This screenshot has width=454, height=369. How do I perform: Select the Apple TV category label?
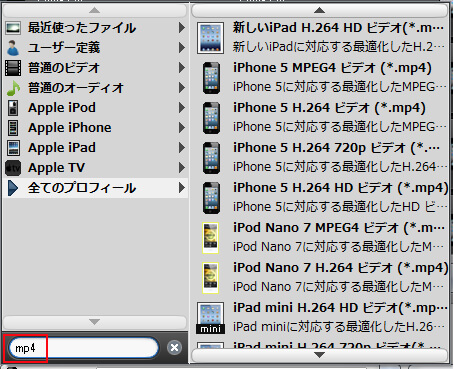57,168
